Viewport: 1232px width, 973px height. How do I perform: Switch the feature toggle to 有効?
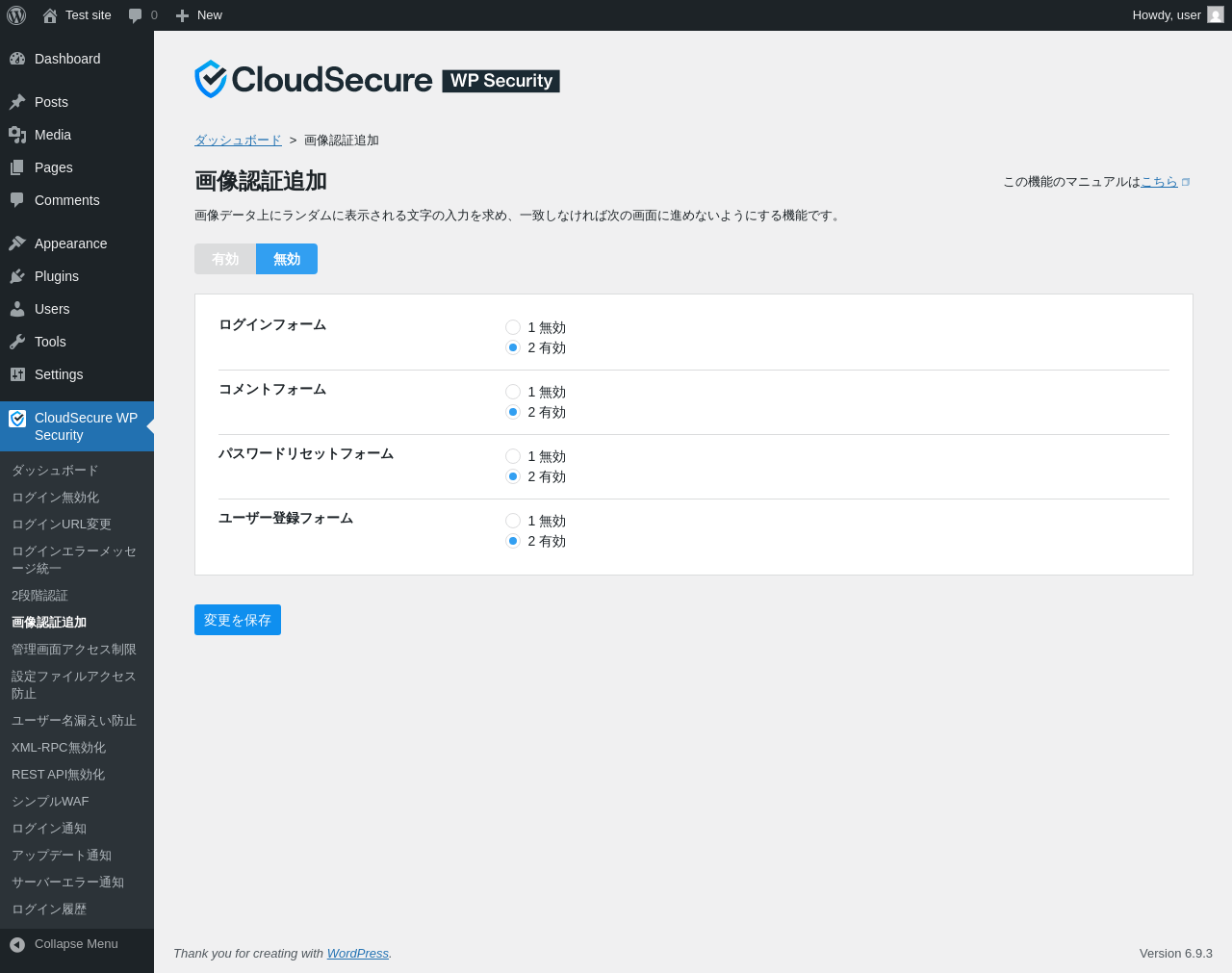click(x=225, y=259)
